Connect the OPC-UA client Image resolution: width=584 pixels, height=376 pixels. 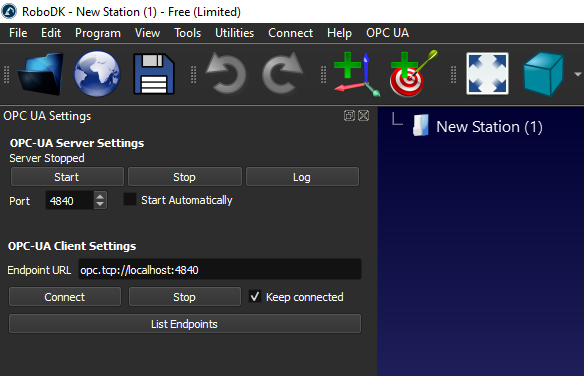pos(65,297)
